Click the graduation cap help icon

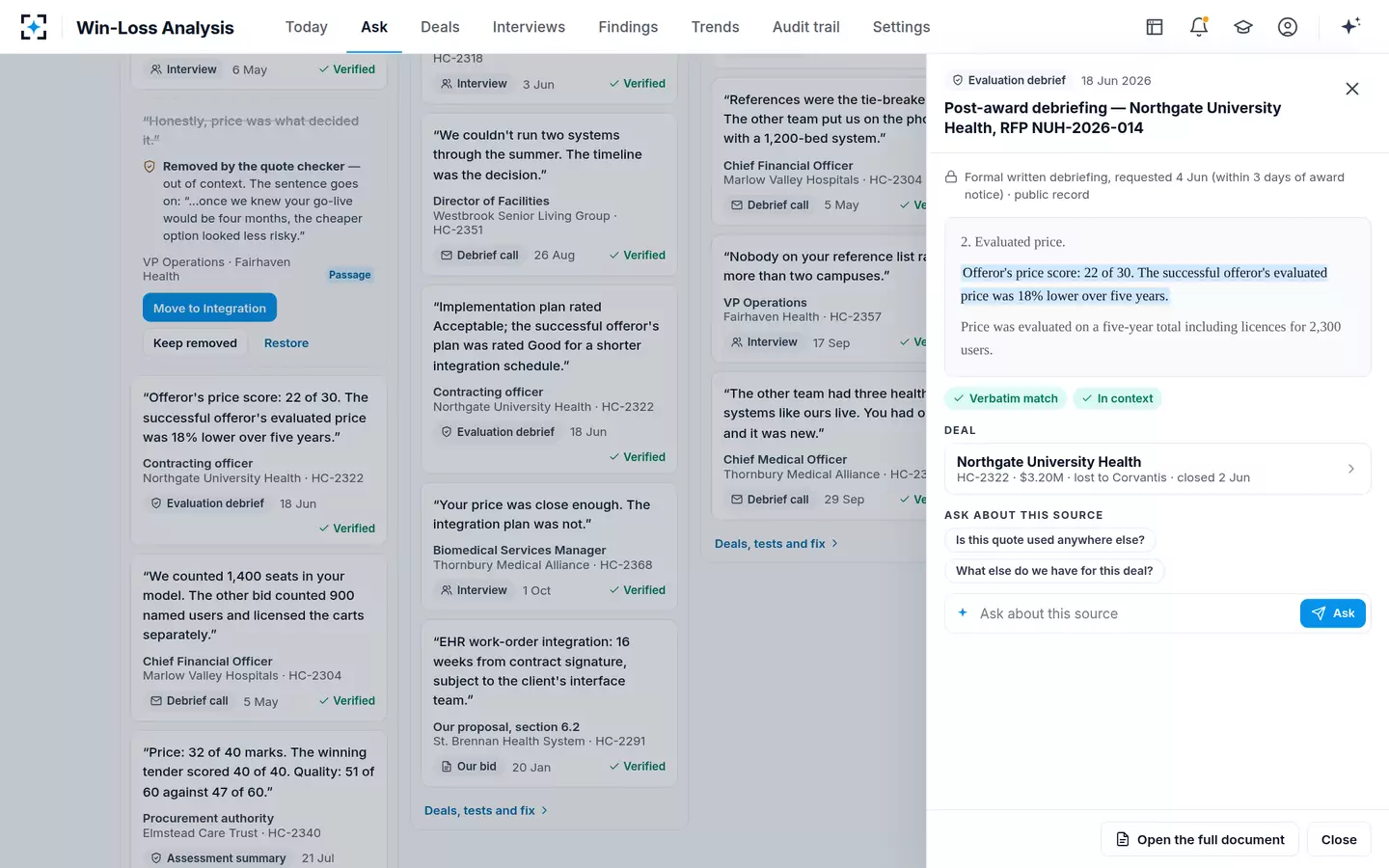coord(1243,27)
